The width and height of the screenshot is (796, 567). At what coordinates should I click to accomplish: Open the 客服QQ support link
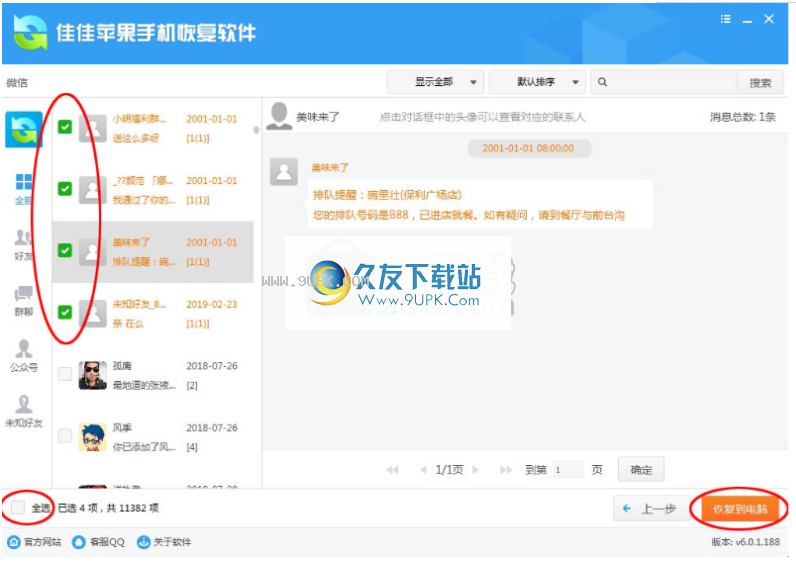point(98,542)
